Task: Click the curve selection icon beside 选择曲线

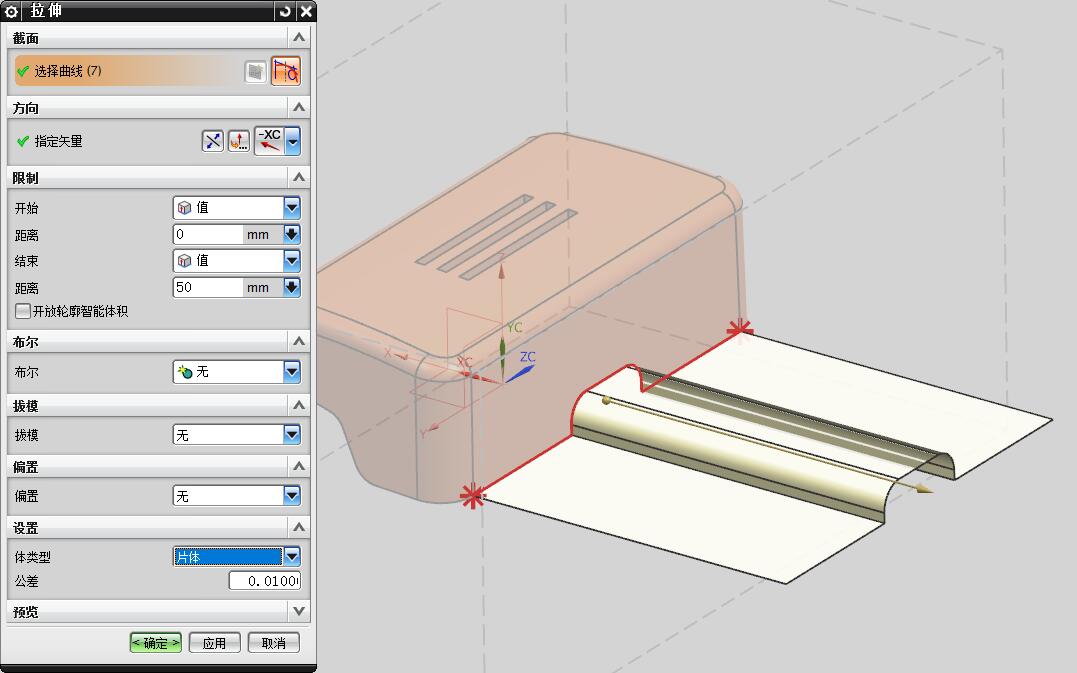Action: click(286, 72)
